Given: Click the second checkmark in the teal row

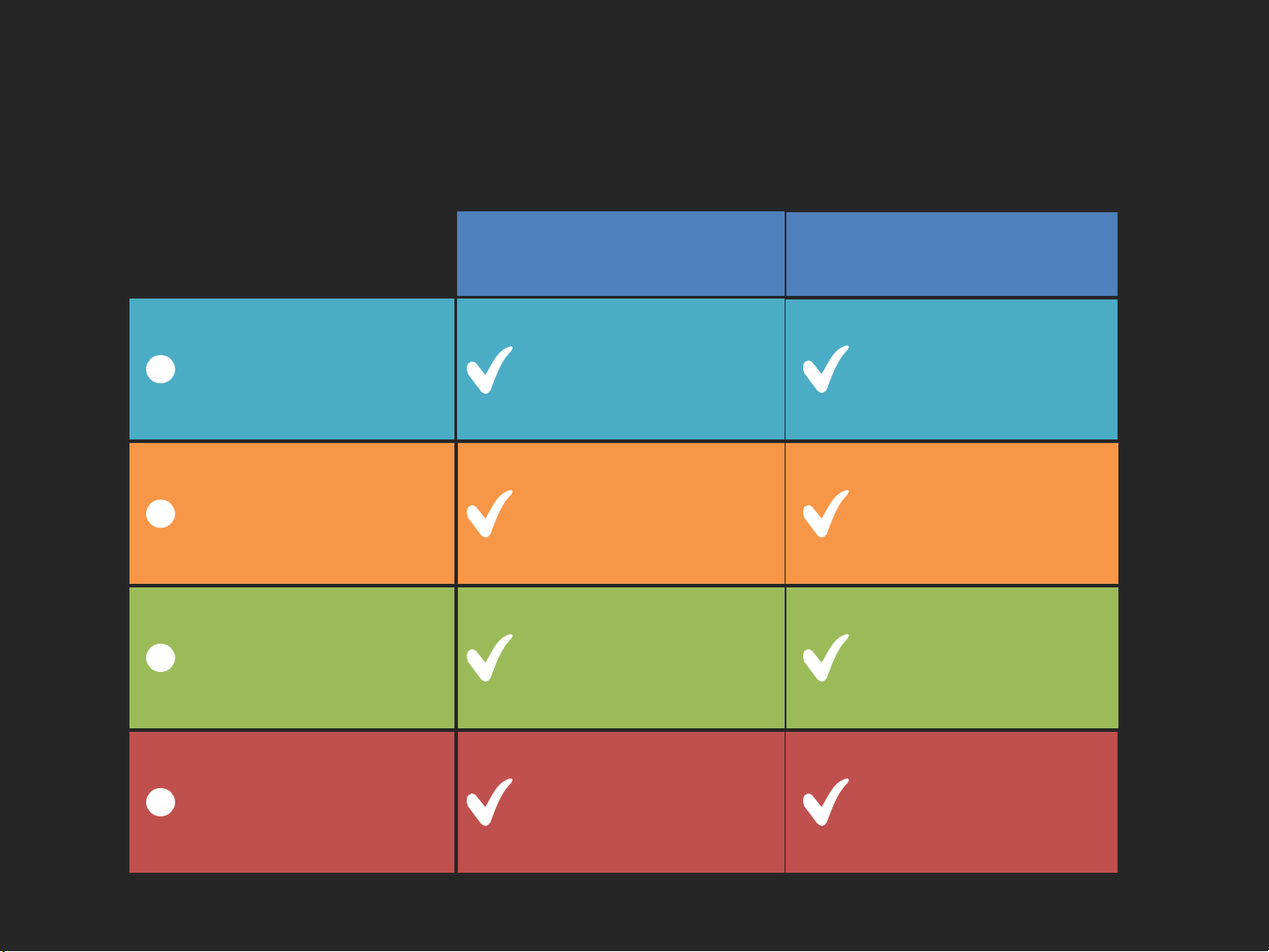Looking at the screenshot, I should pos(825,370).
